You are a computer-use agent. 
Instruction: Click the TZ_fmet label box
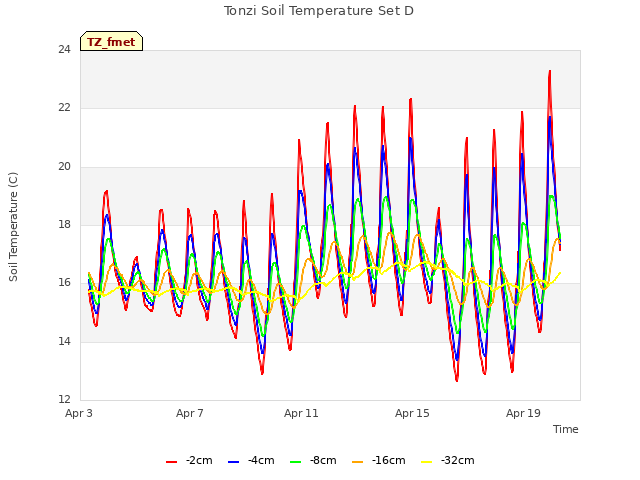[x=111, y=41]
